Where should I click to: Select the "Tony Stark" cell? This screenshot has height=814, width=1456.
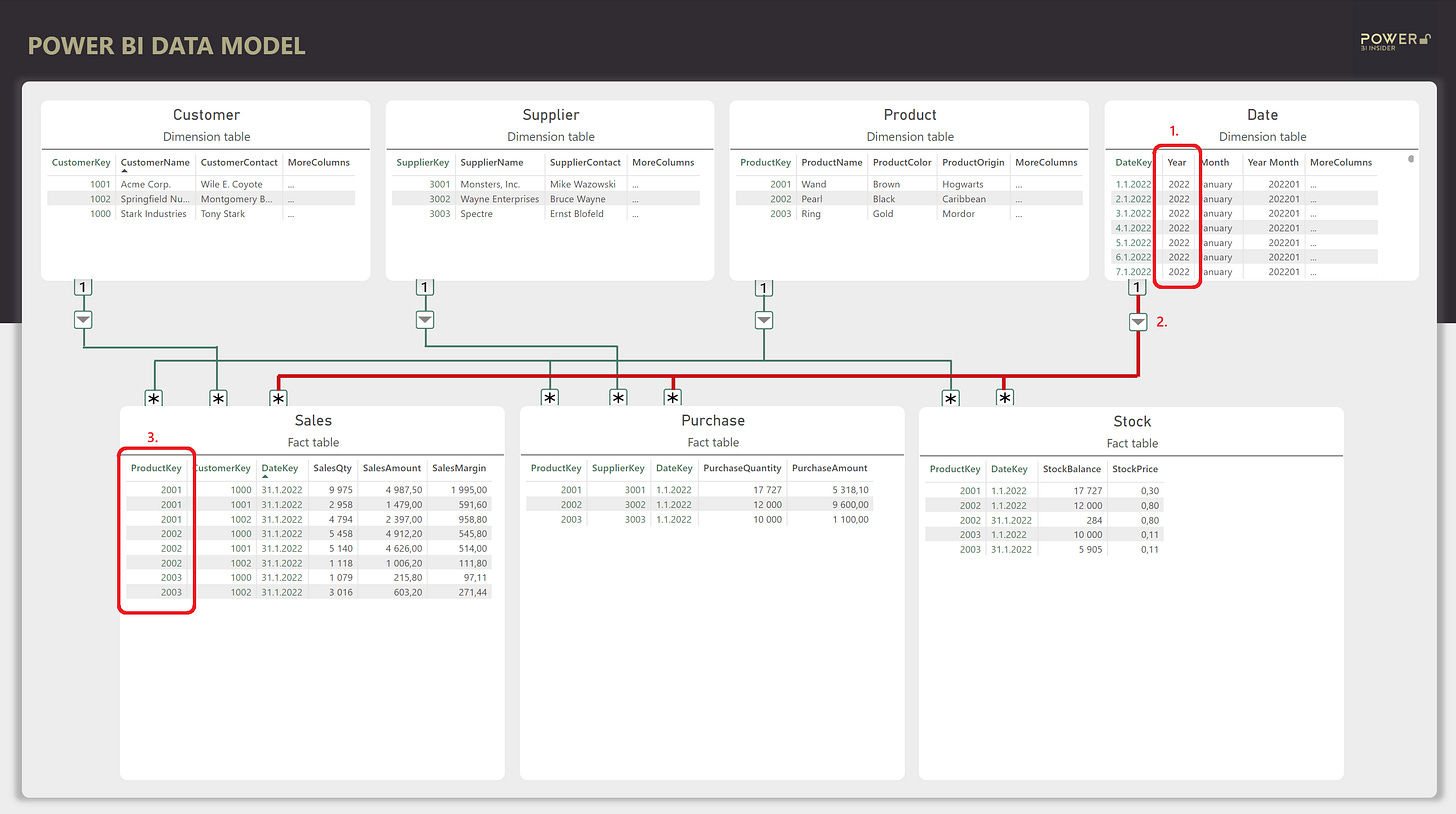223,214
